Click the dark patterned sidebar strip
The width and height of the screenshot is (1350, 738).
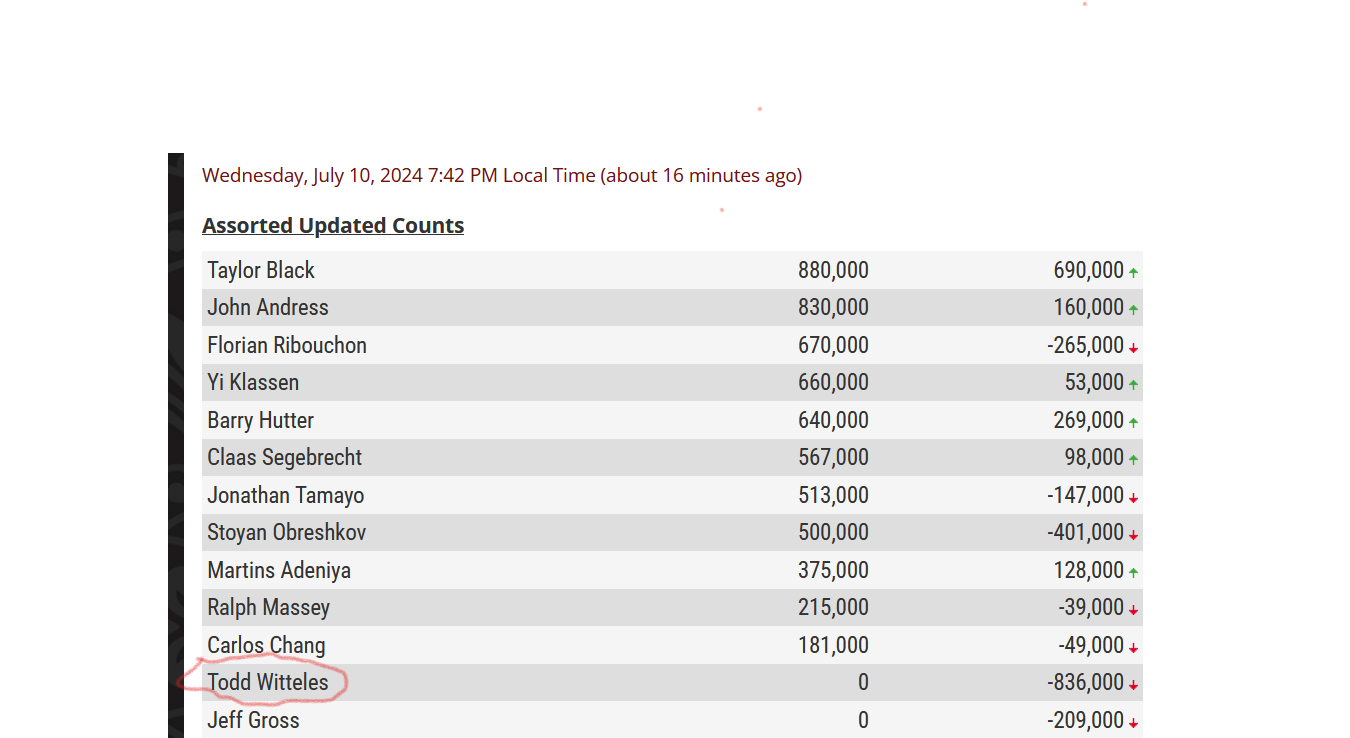pos(176,445)
